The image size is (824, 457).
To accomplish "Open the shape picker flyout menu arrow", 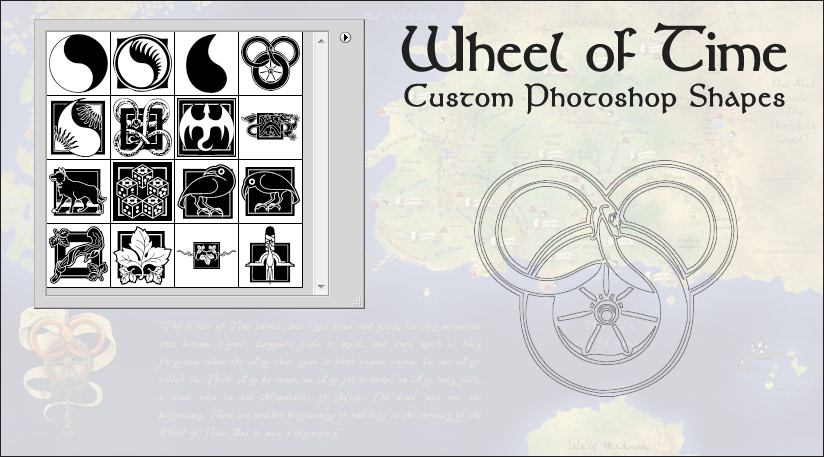I will [345, 37].
